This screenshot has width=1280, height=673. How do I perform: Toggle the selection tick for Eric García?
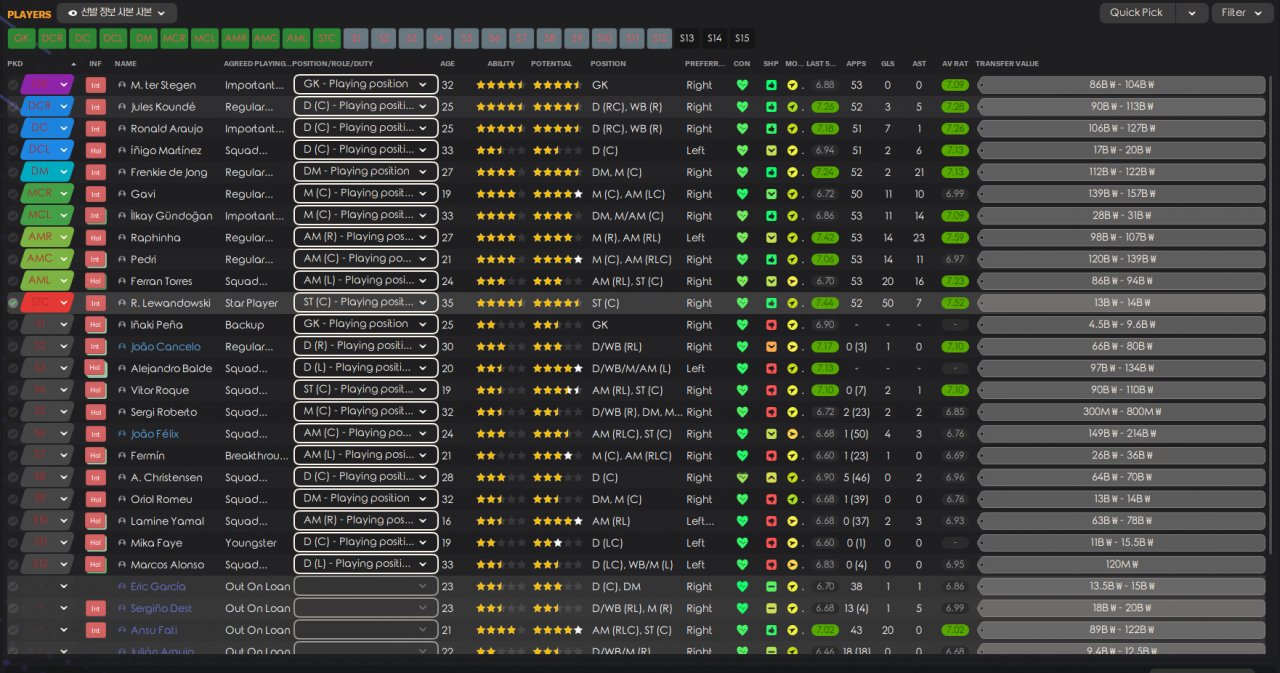click(x=12, y=586)
